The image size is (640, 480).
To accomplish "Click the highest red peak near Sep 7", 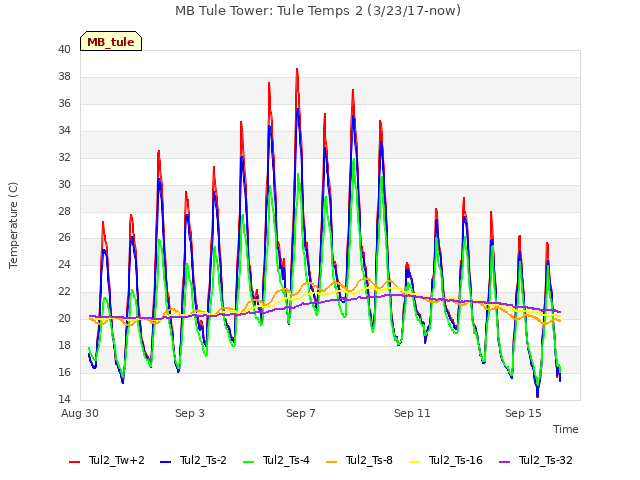I will point(297,69).
